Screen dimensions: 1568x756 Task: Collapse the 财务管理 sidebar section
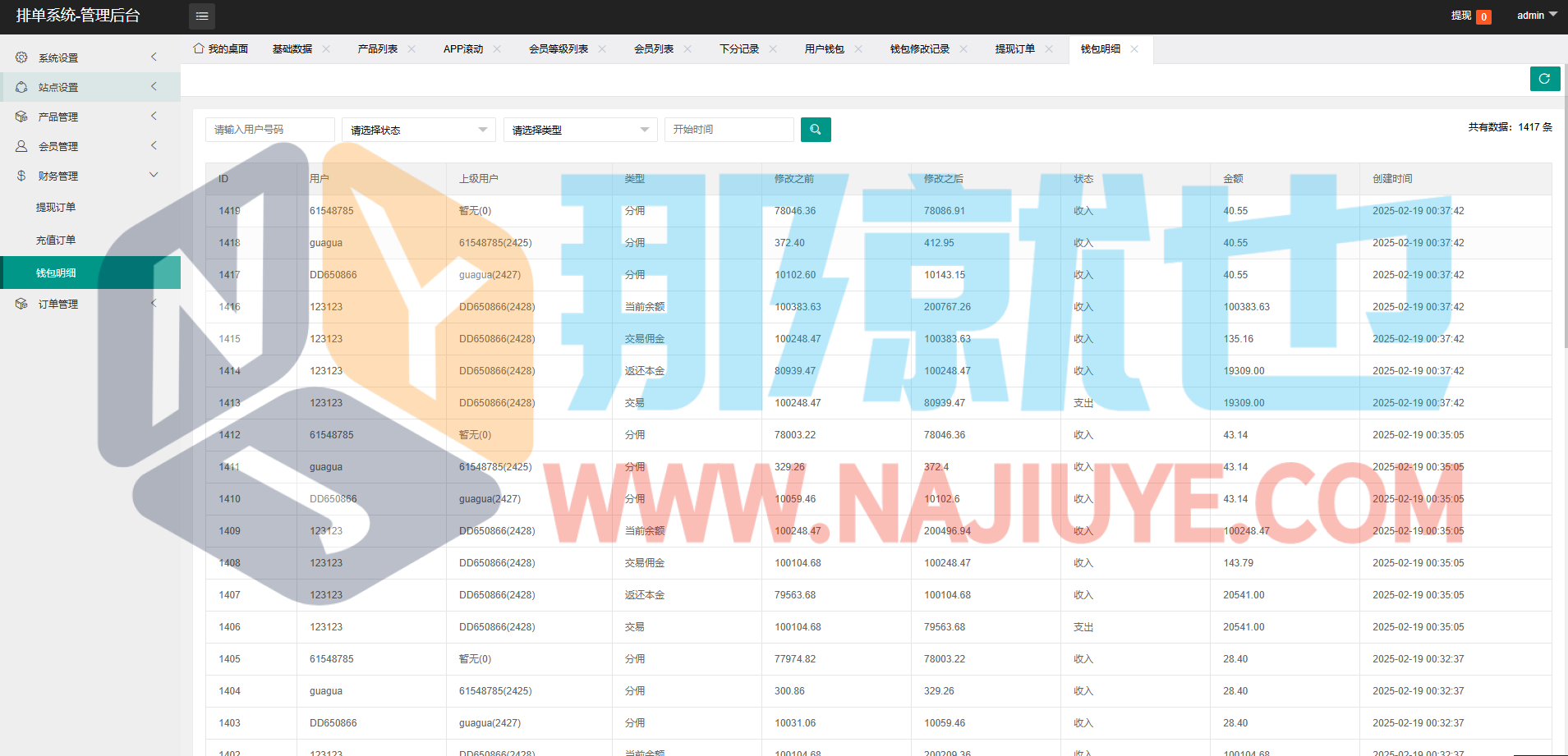(154, 175)
